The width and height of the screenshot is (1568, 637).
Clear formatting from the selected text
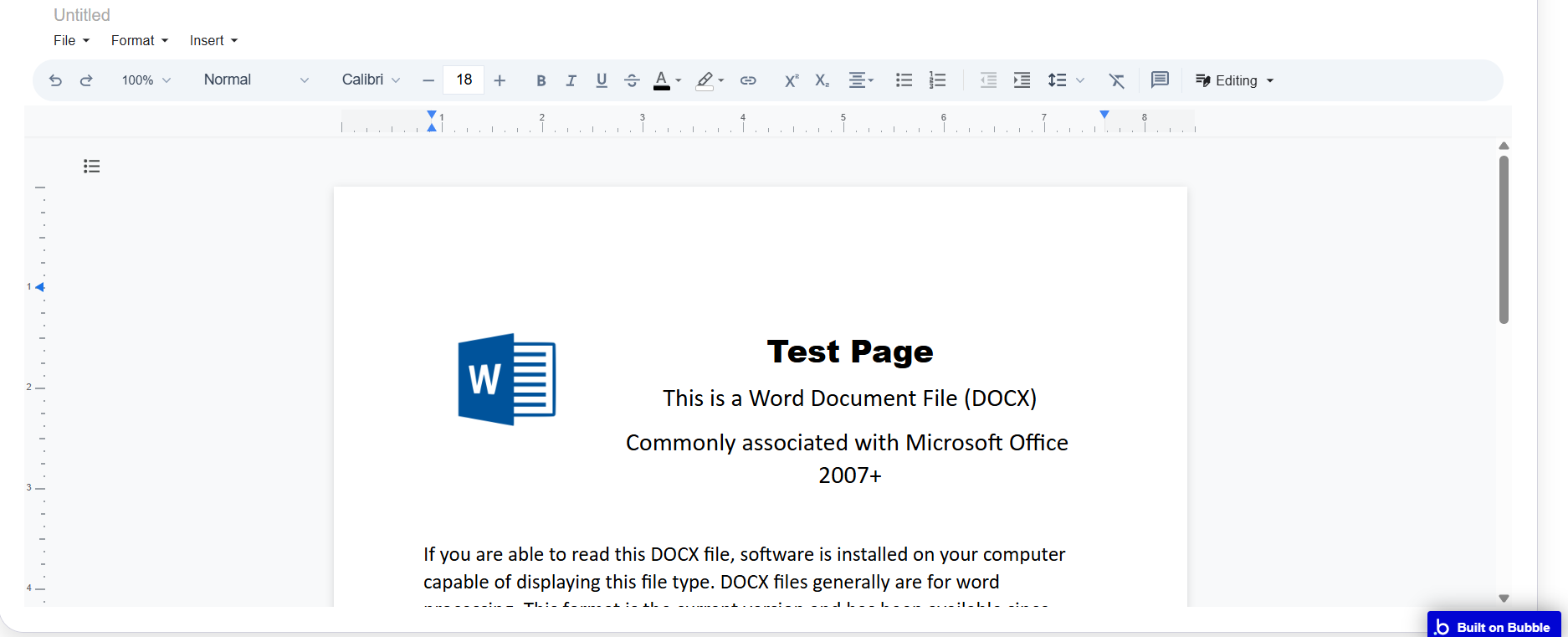pos(1116,80)
